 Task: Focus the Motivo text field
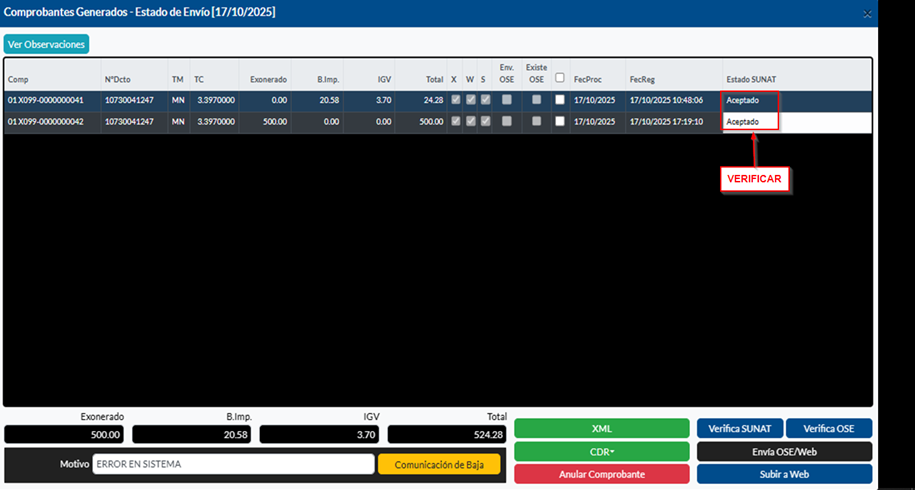233,464
